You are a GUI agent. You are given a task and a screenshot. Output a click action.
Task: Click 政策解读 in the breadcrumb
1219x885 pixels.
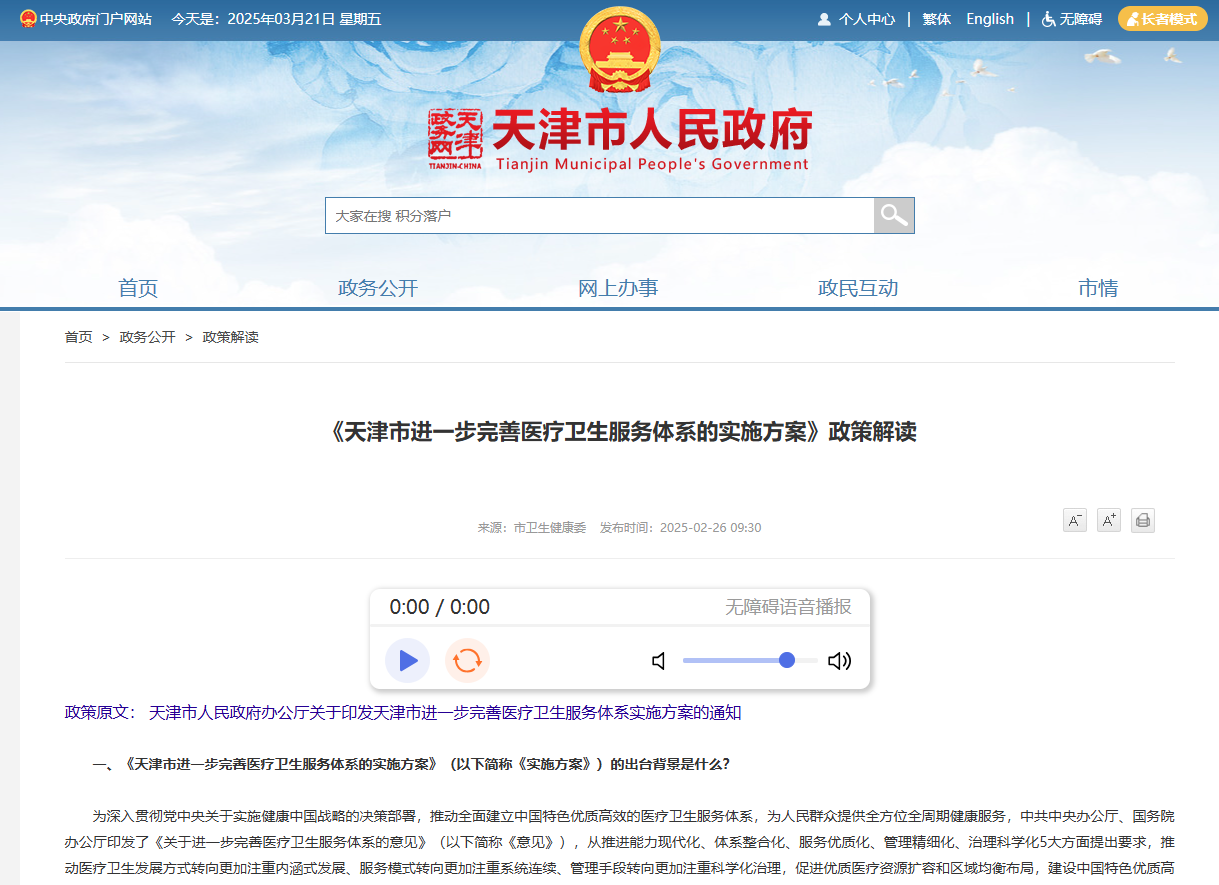tap(231, 337)
